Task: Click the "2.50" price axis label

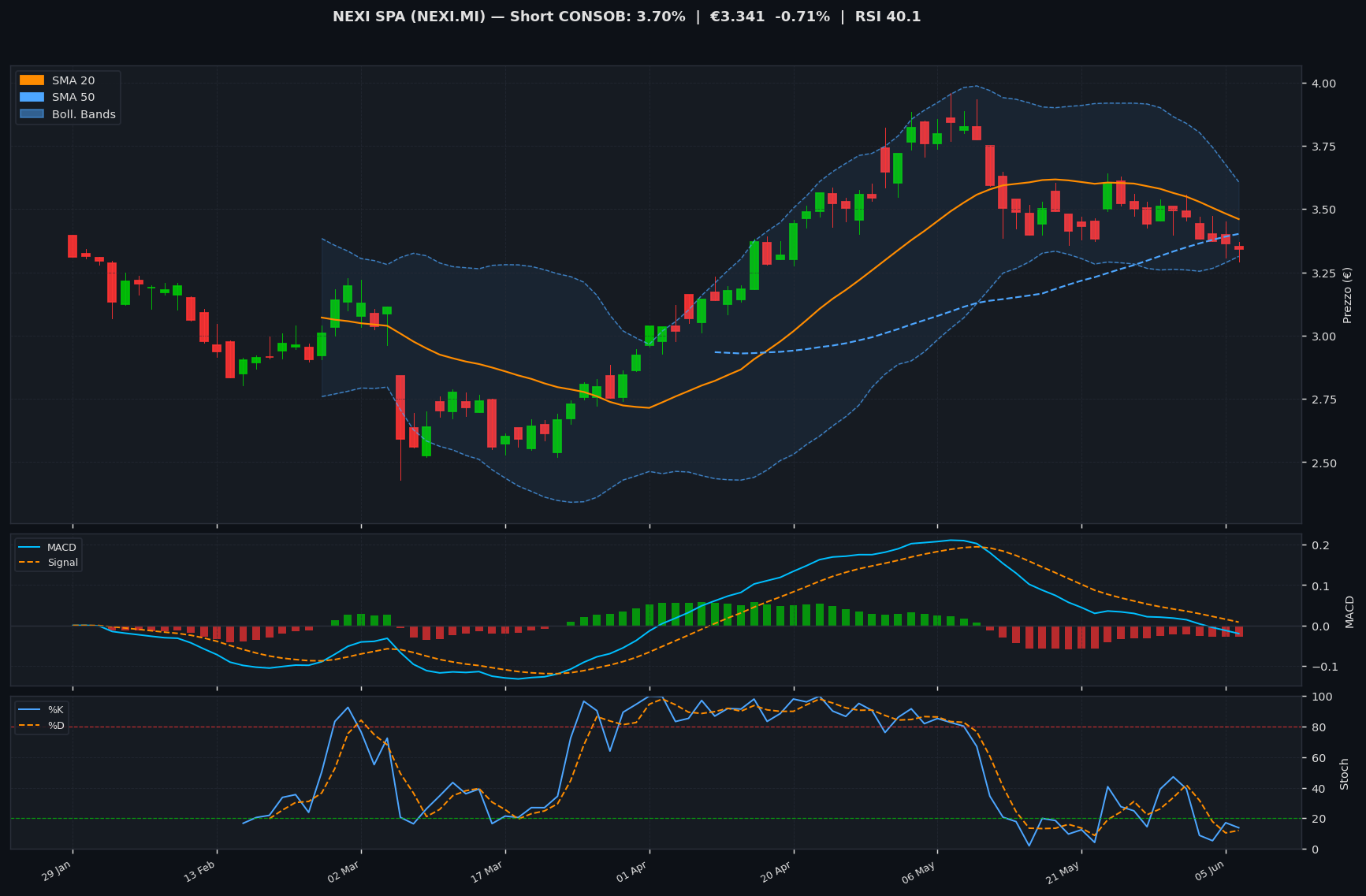Action: click(1323, 463)
